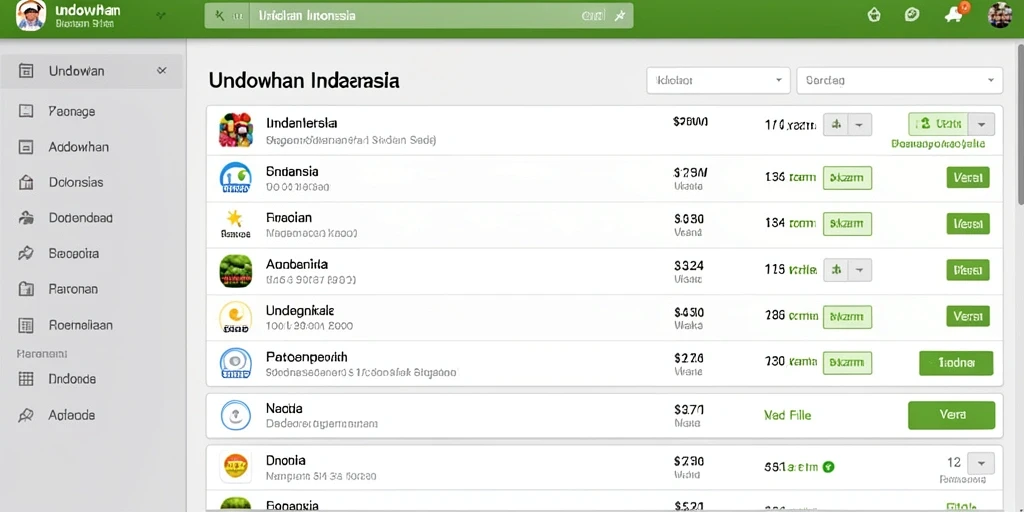The height and width of the screenshot is (512, 1024).
Task: Click the Sndansia app icon
Action: 236,178
